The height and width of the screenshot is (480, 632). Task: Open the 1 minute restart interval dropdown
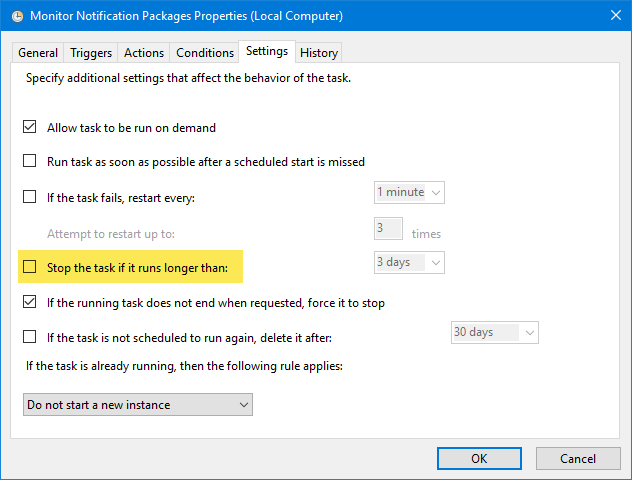409,192
